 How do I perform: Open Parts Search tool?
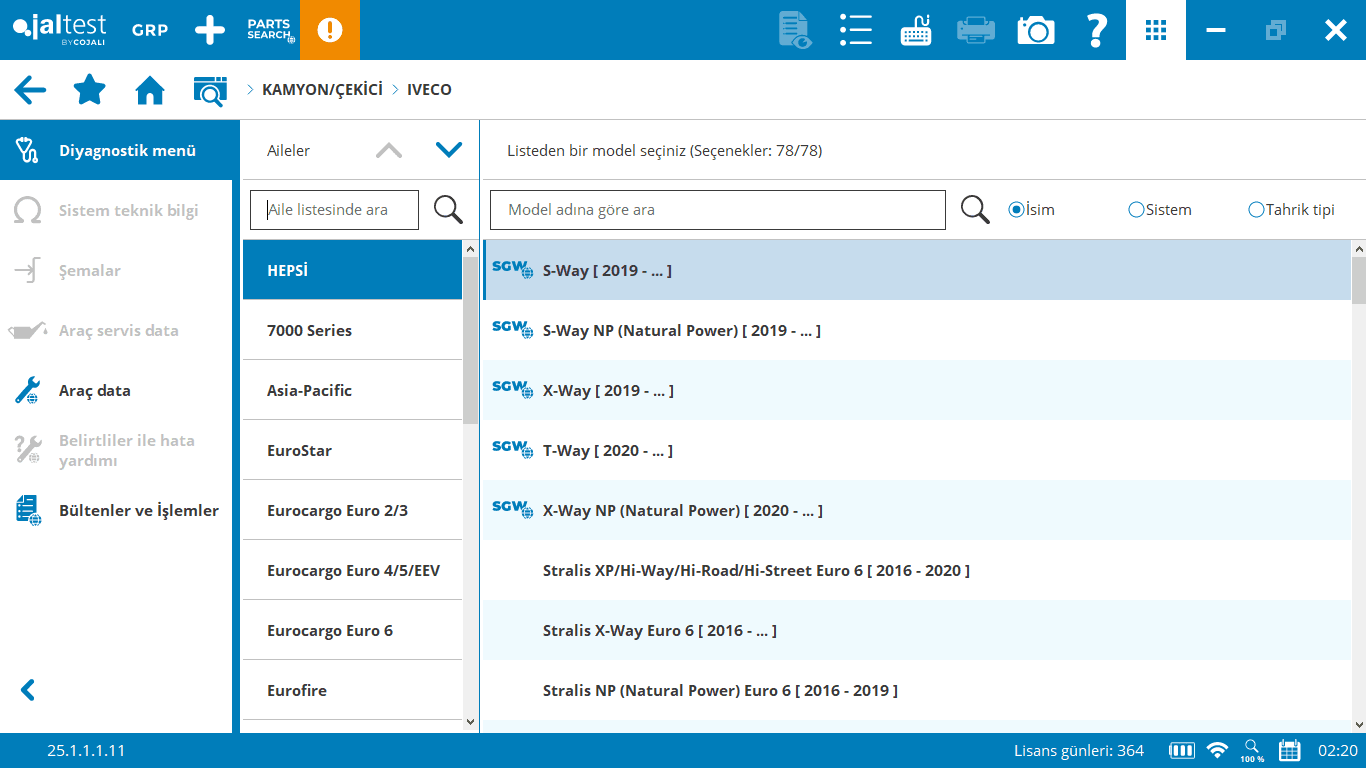(270, 30)
